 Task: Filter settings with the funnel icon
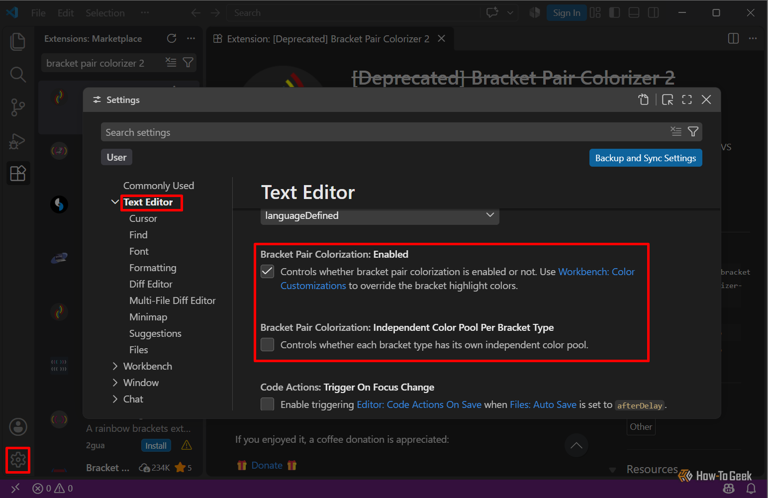click(693, 131)
